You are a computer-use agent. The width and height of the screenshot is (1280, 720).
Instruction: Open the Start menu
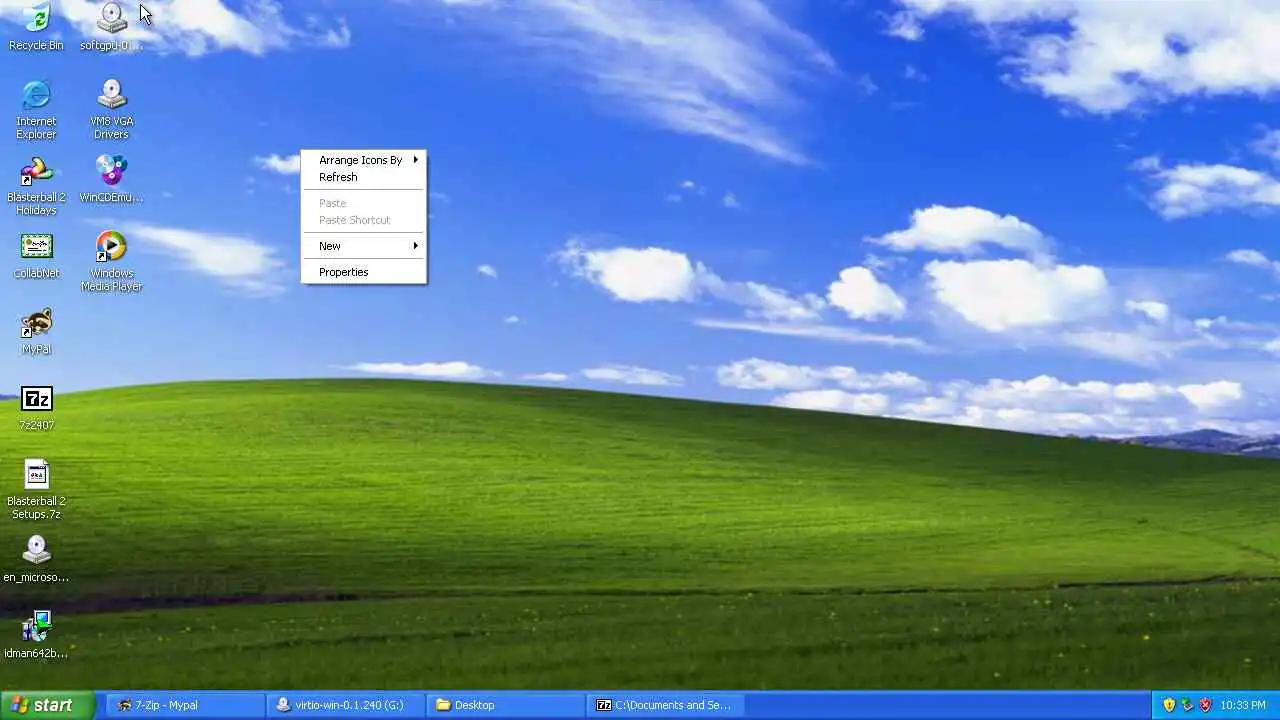[47, 705]
